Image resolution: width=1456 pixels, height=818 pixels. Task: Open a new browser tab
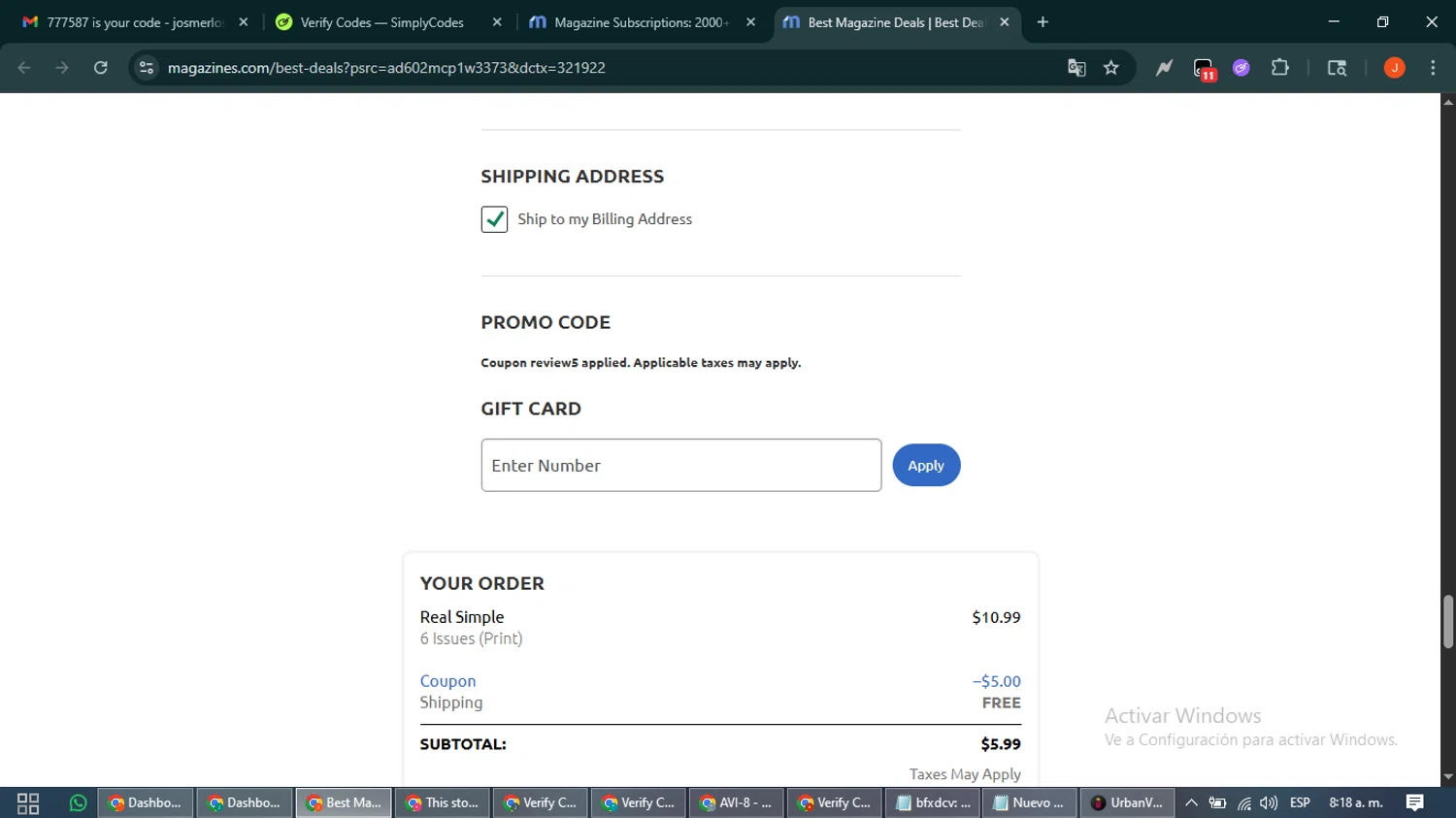(x=1042, y=22)
